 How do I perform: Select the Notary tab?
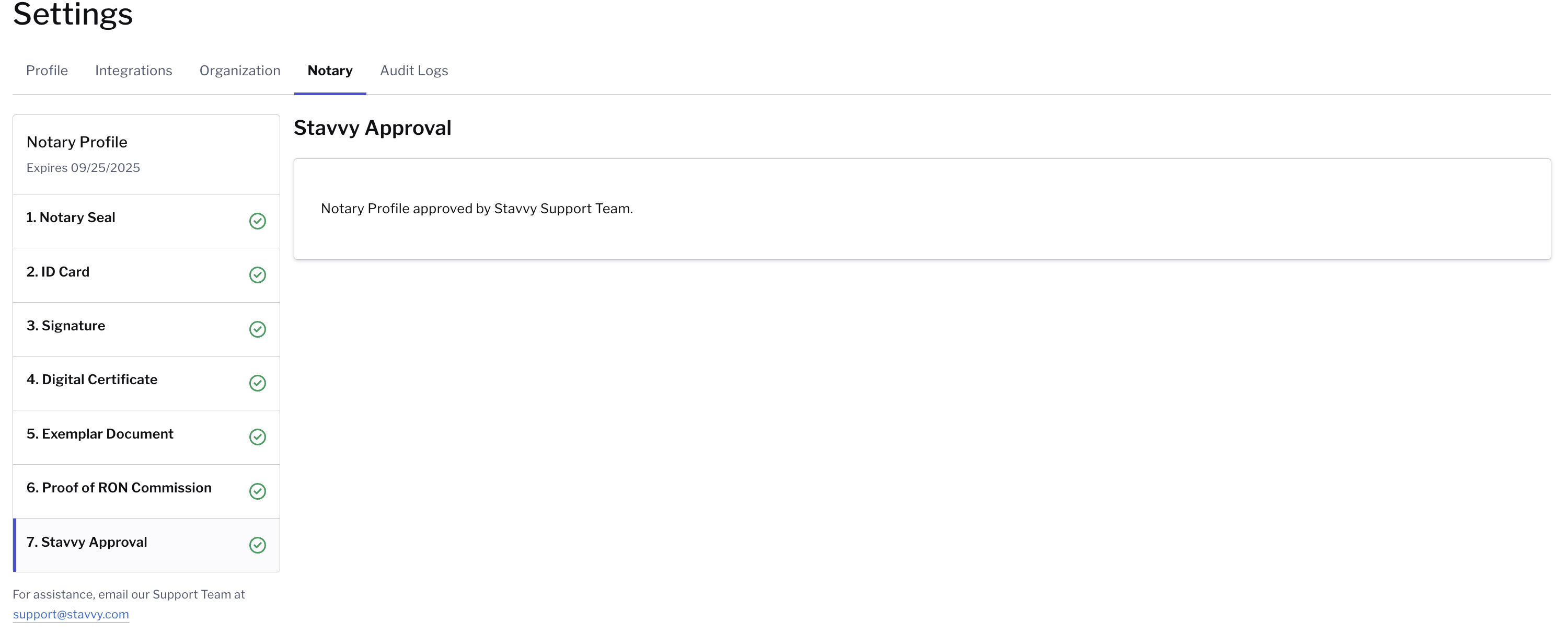point(330,71)
